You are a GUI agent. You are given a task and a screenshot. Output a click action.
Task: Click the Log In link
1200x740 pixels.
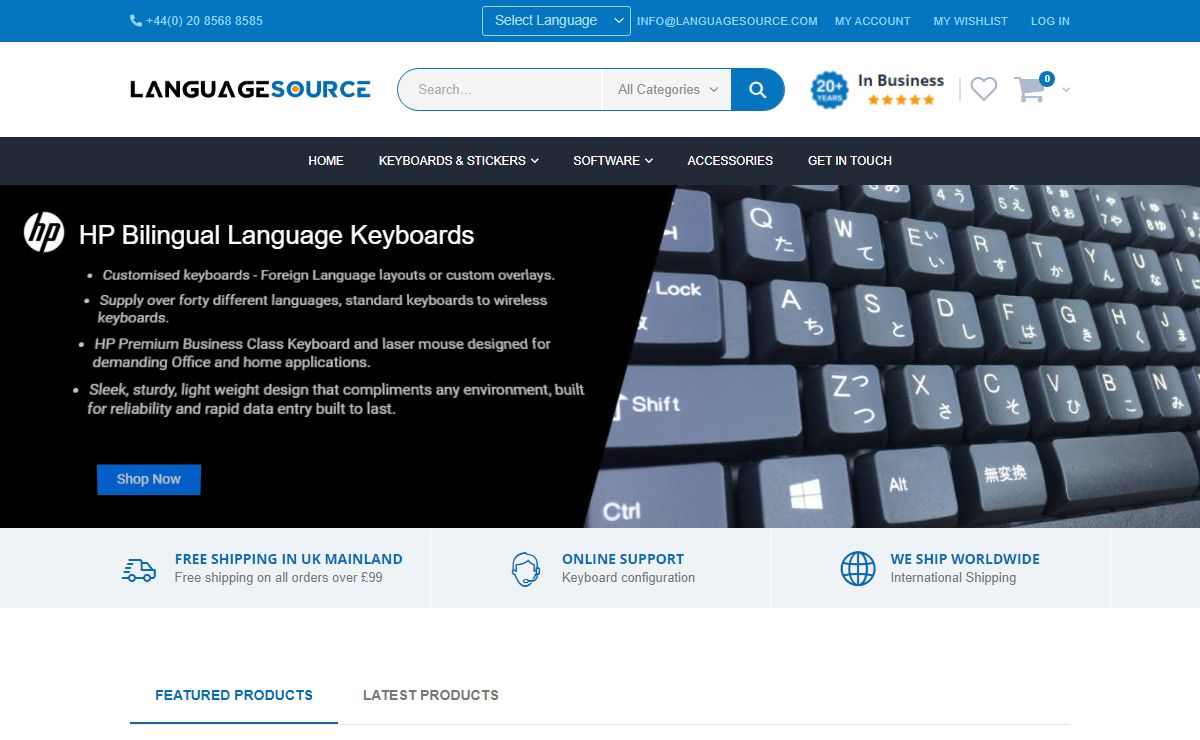(x=1050, y=21)
